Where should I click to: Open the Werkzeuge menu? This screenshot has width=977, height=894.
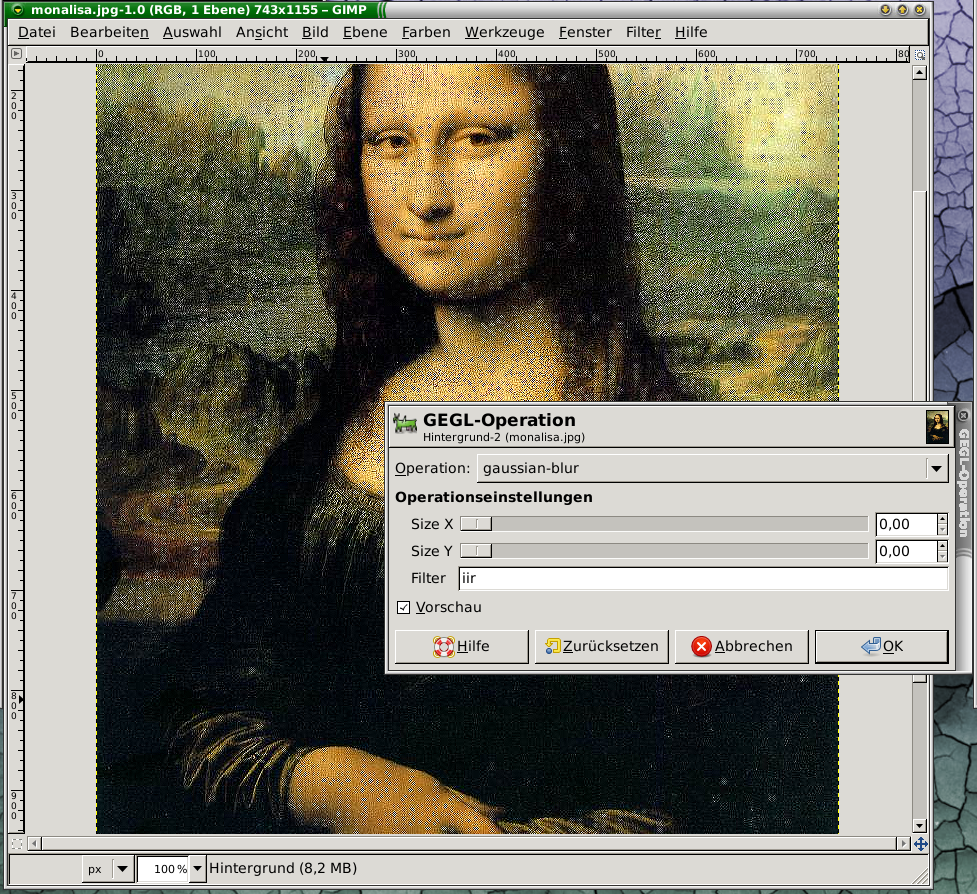click(505, 32)
